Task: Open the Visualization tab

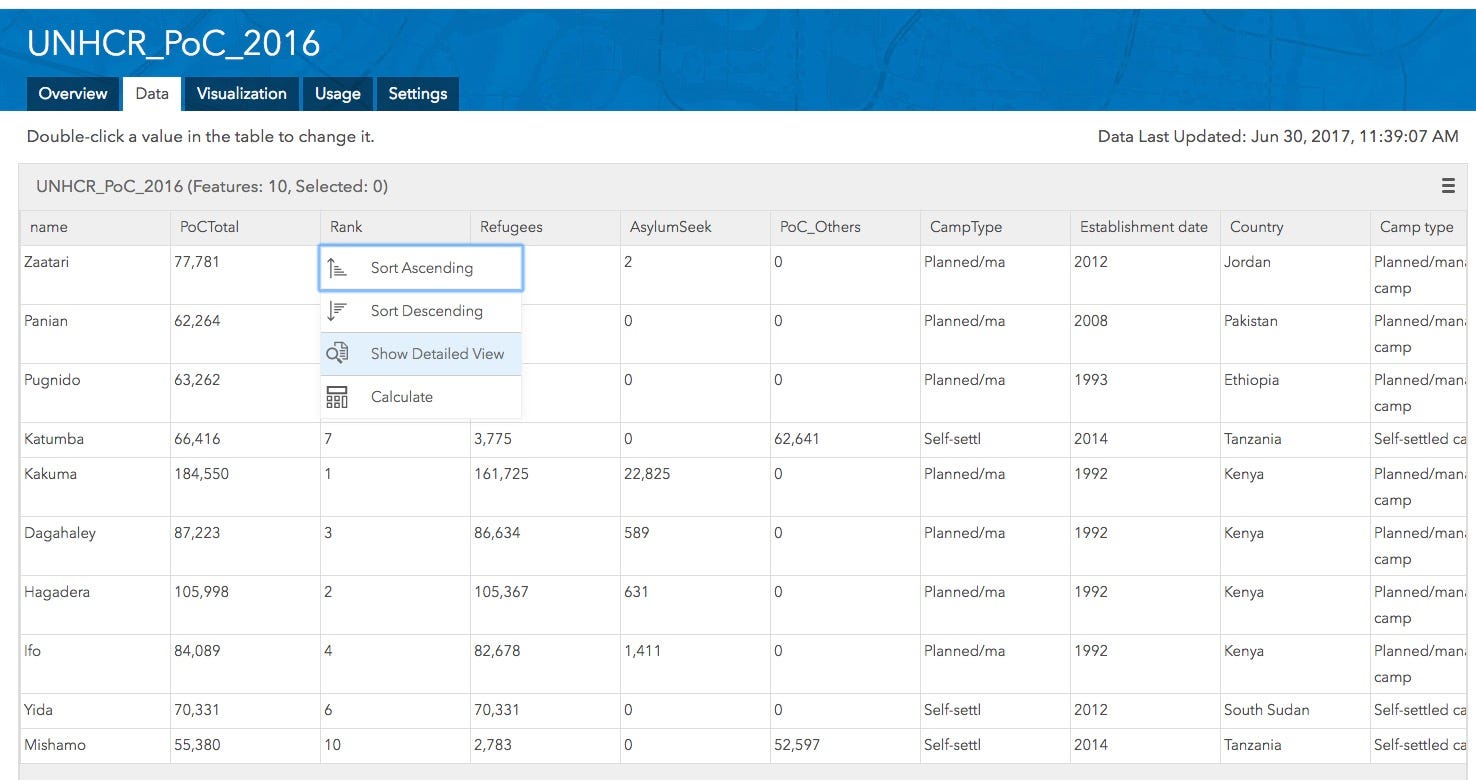Action: [x=241, y=94]
